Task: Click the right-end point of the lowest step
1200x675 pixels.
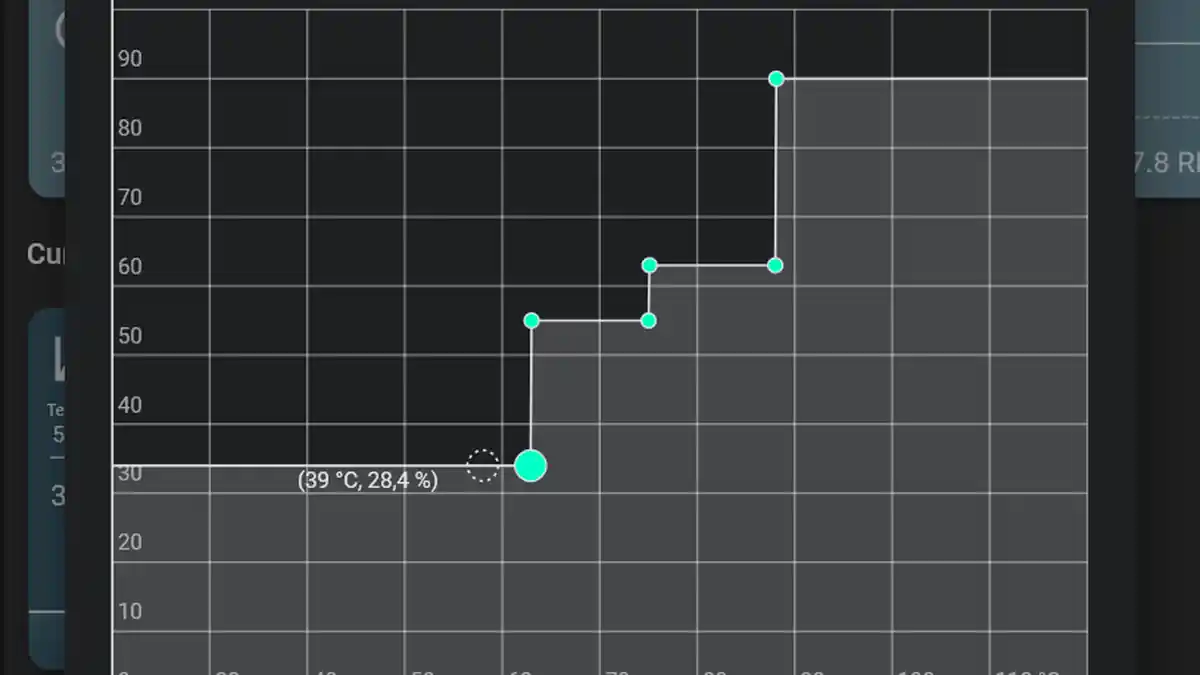Action: (x=648, y=320)
